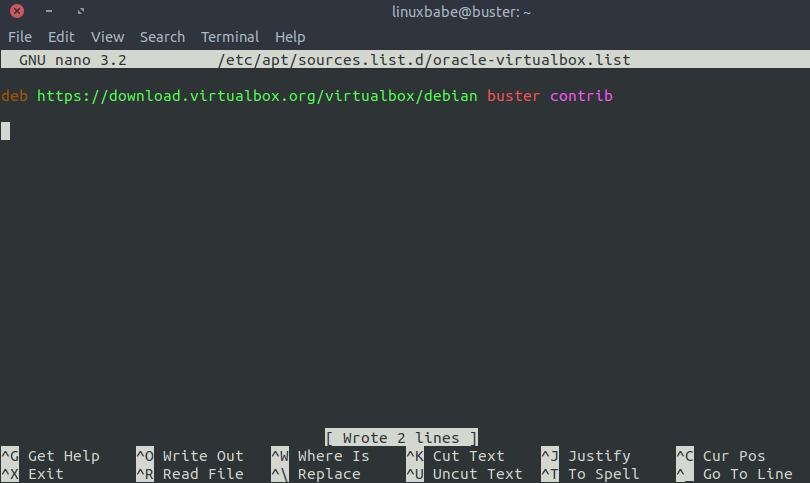Click the ^G Get Help shortcut
Viewport: 810px width, 483px height.
50,456
